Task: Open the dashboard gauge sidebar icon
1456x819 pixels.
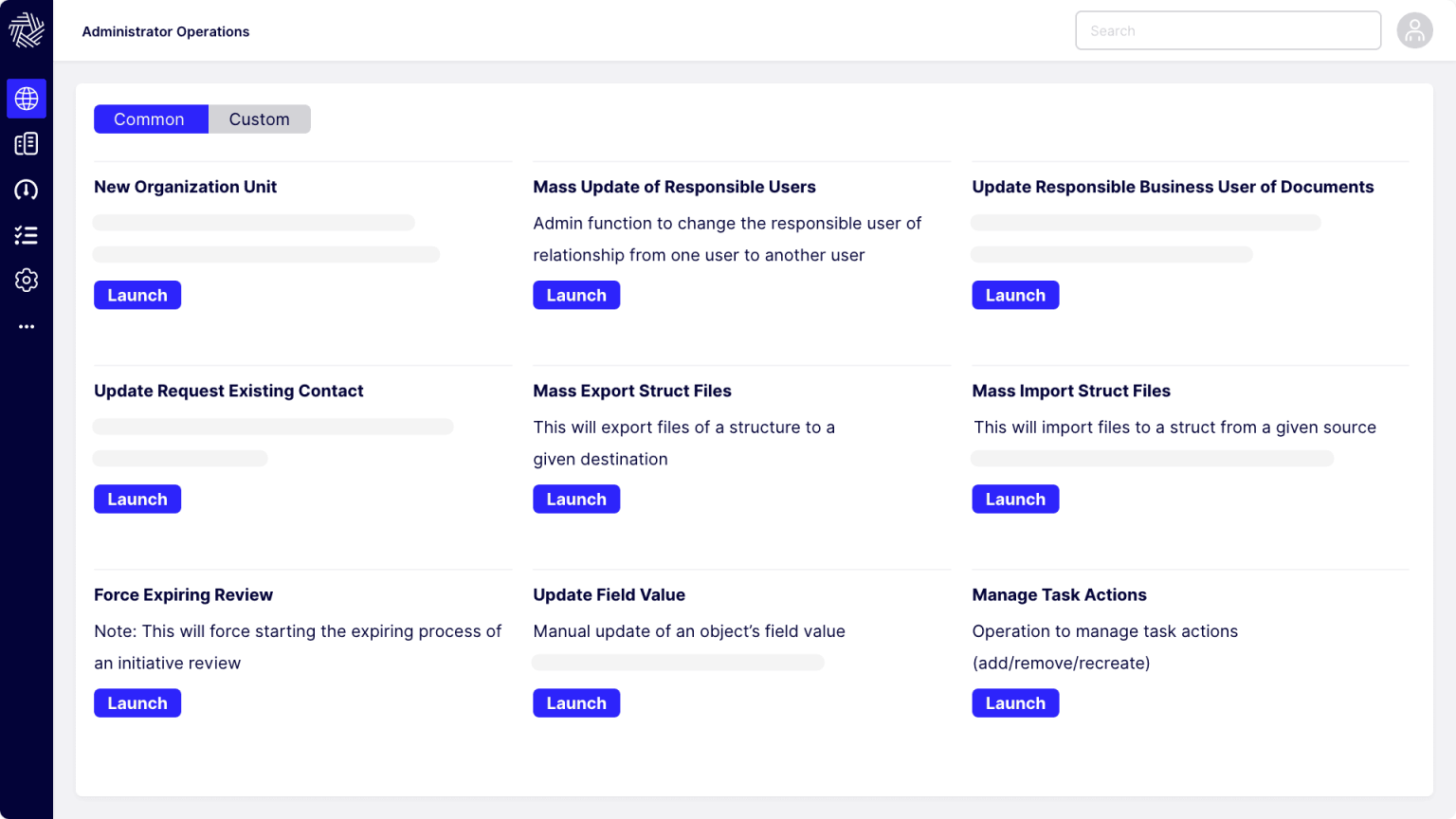Action: coord(27,190)
